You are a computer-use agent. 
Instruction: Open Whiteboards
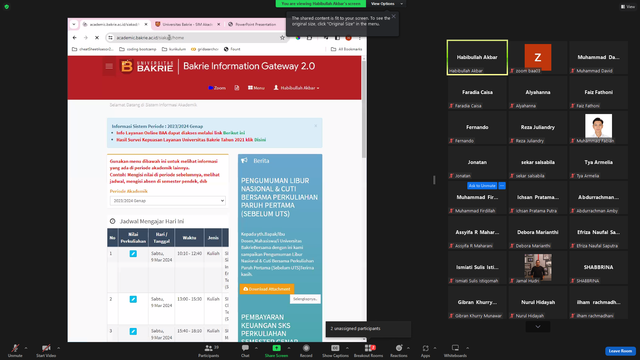tap(455, 350)
